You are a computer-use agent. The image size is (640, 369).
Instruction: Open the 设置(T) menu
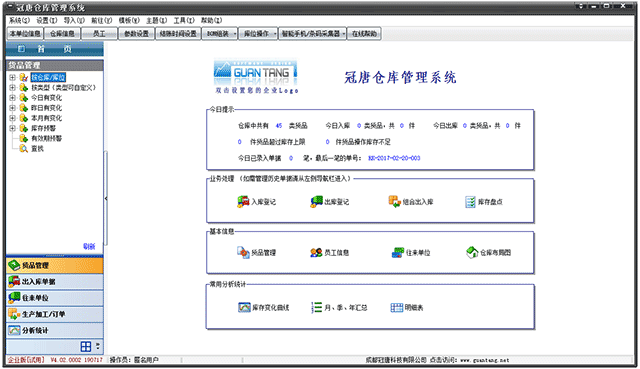(x=47, y=20)
